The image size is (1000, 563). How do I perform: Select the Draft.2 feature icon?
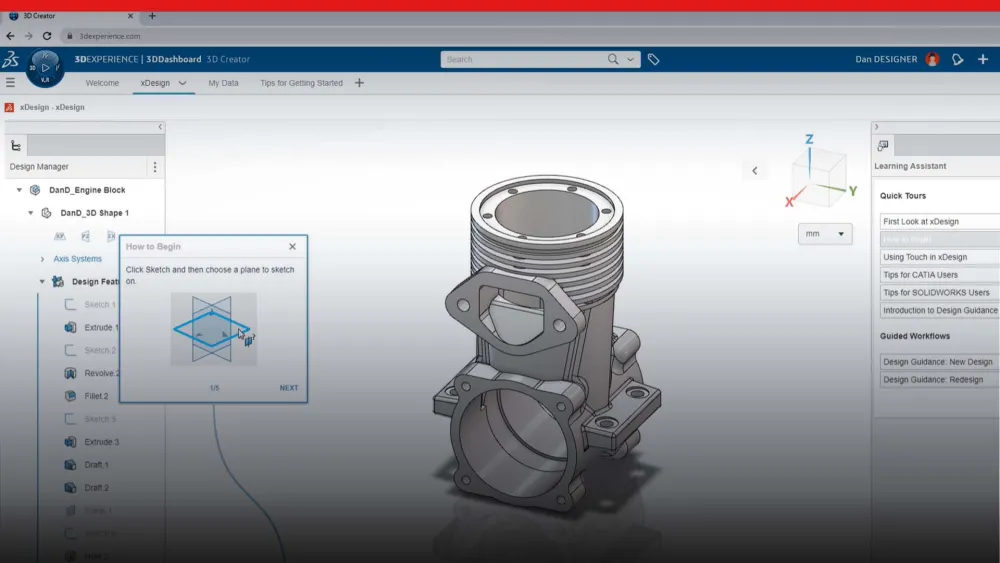[x=70, y=488]
